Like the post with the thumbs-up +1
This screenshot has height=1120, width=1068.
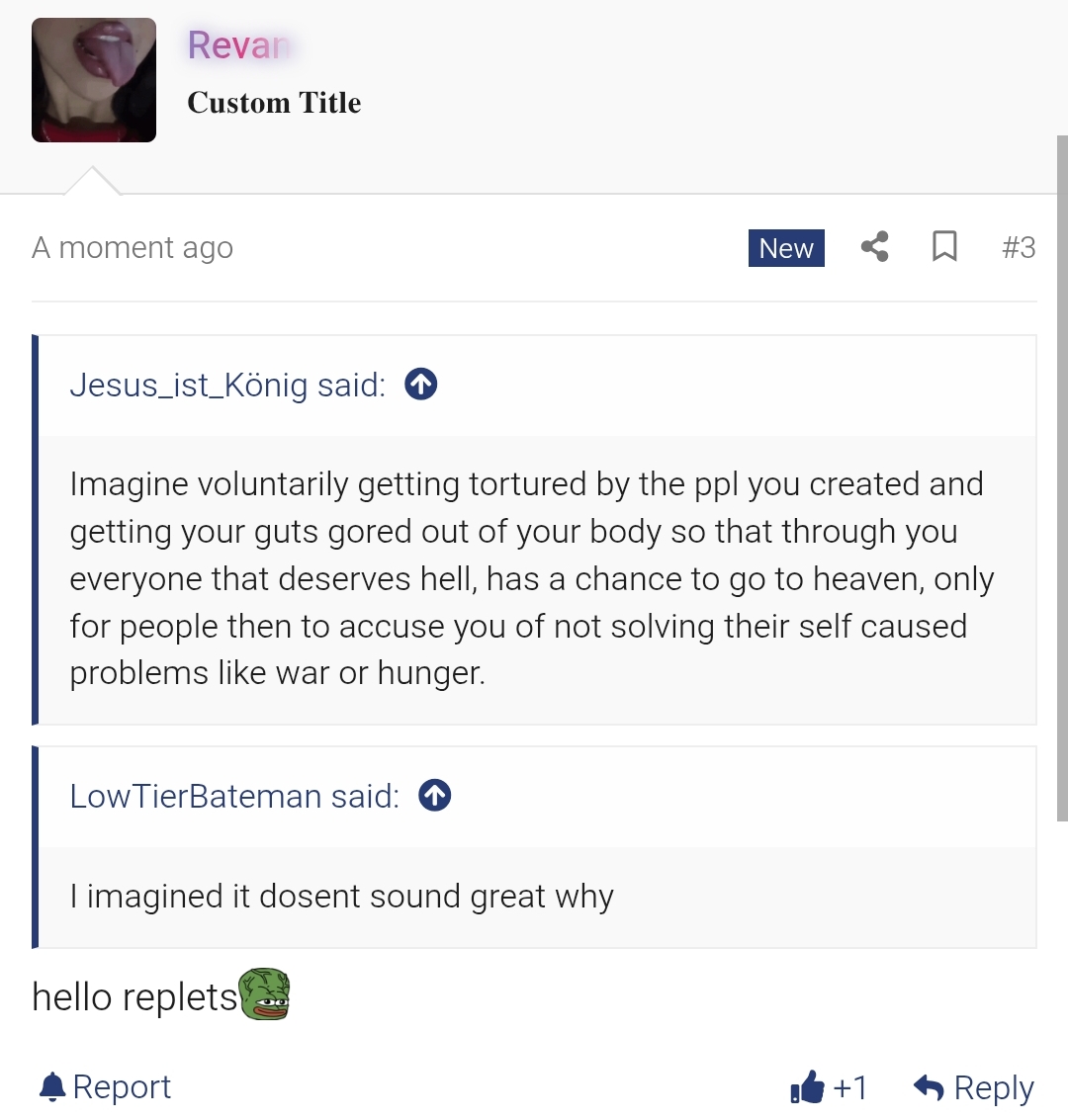coord(829,1087)
